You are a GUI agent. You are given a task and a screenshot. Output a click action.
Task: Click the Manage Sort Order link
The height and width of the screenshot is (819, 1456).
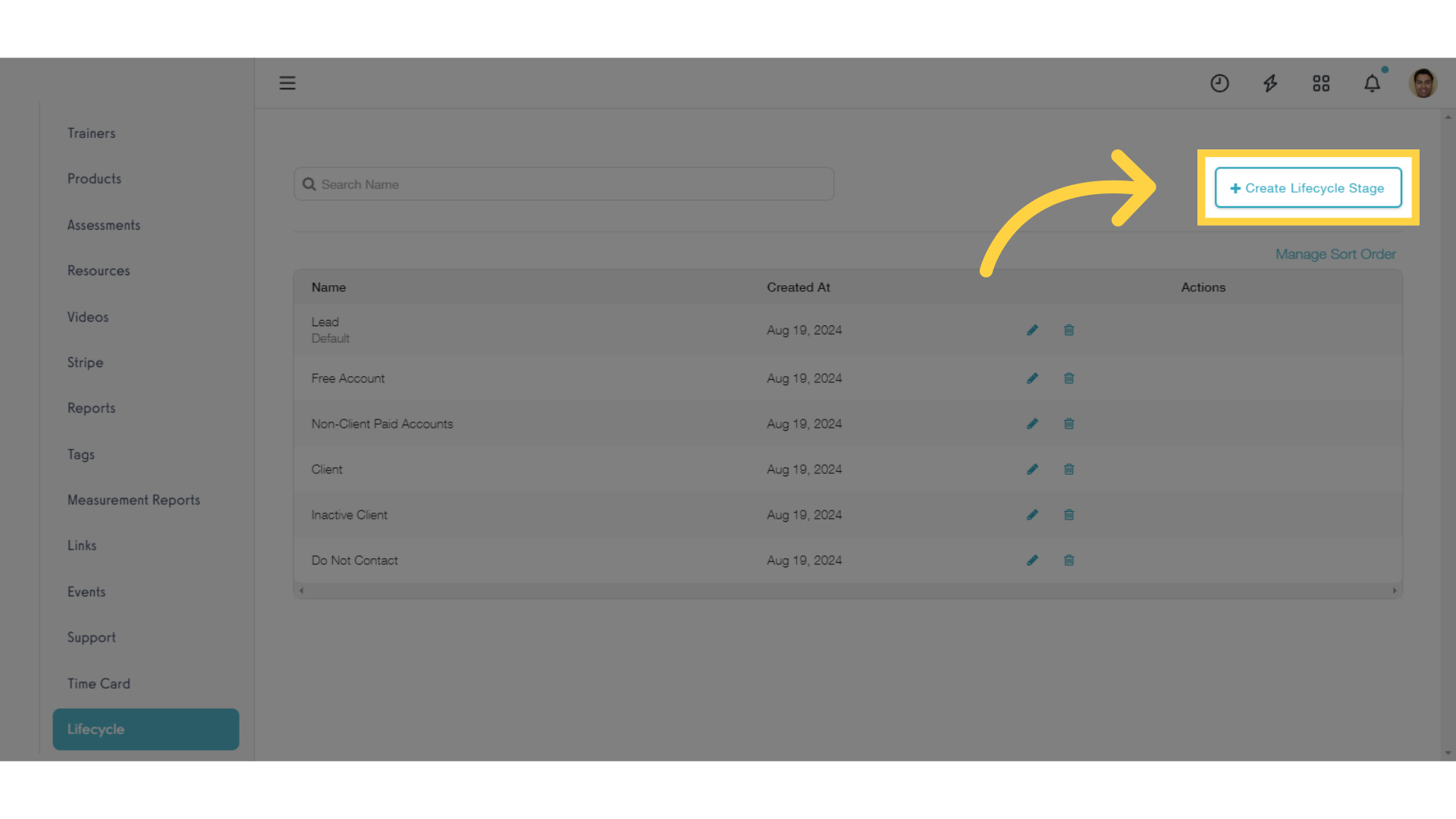(x=1336, y=253)
